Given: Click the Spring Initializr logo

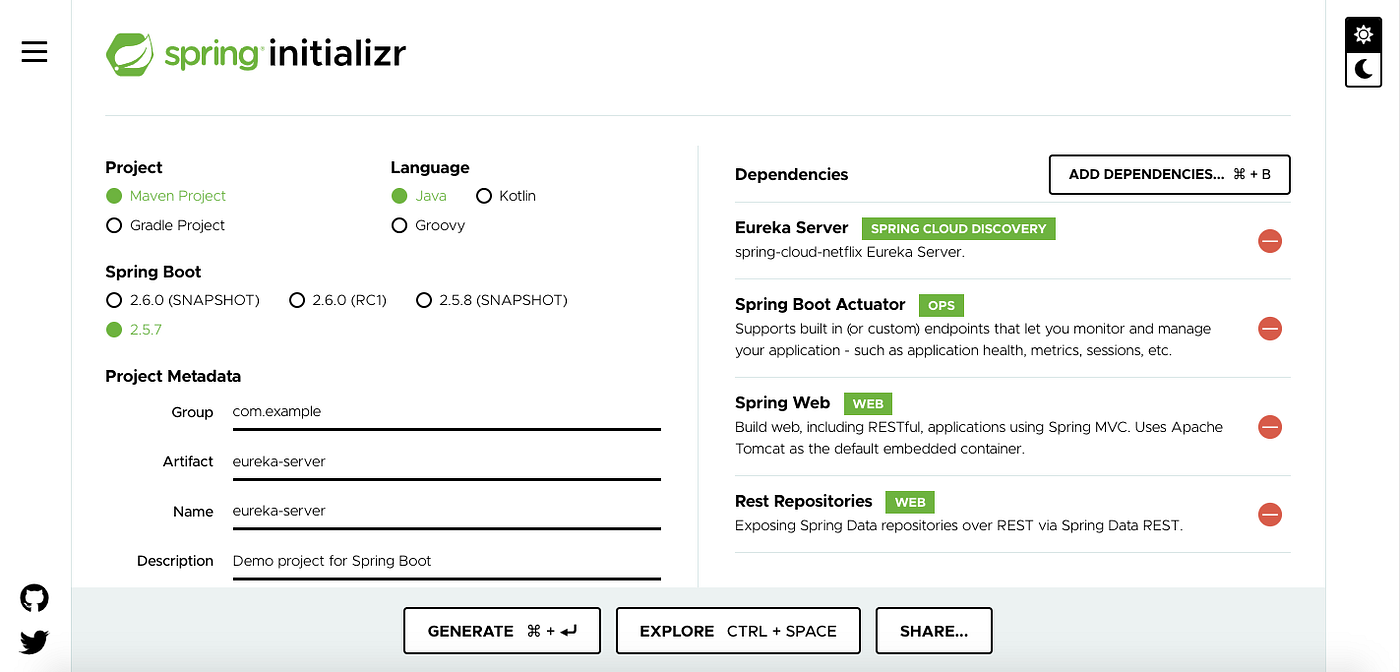Looking at the screenshot, I should click(x=256, y=53).
